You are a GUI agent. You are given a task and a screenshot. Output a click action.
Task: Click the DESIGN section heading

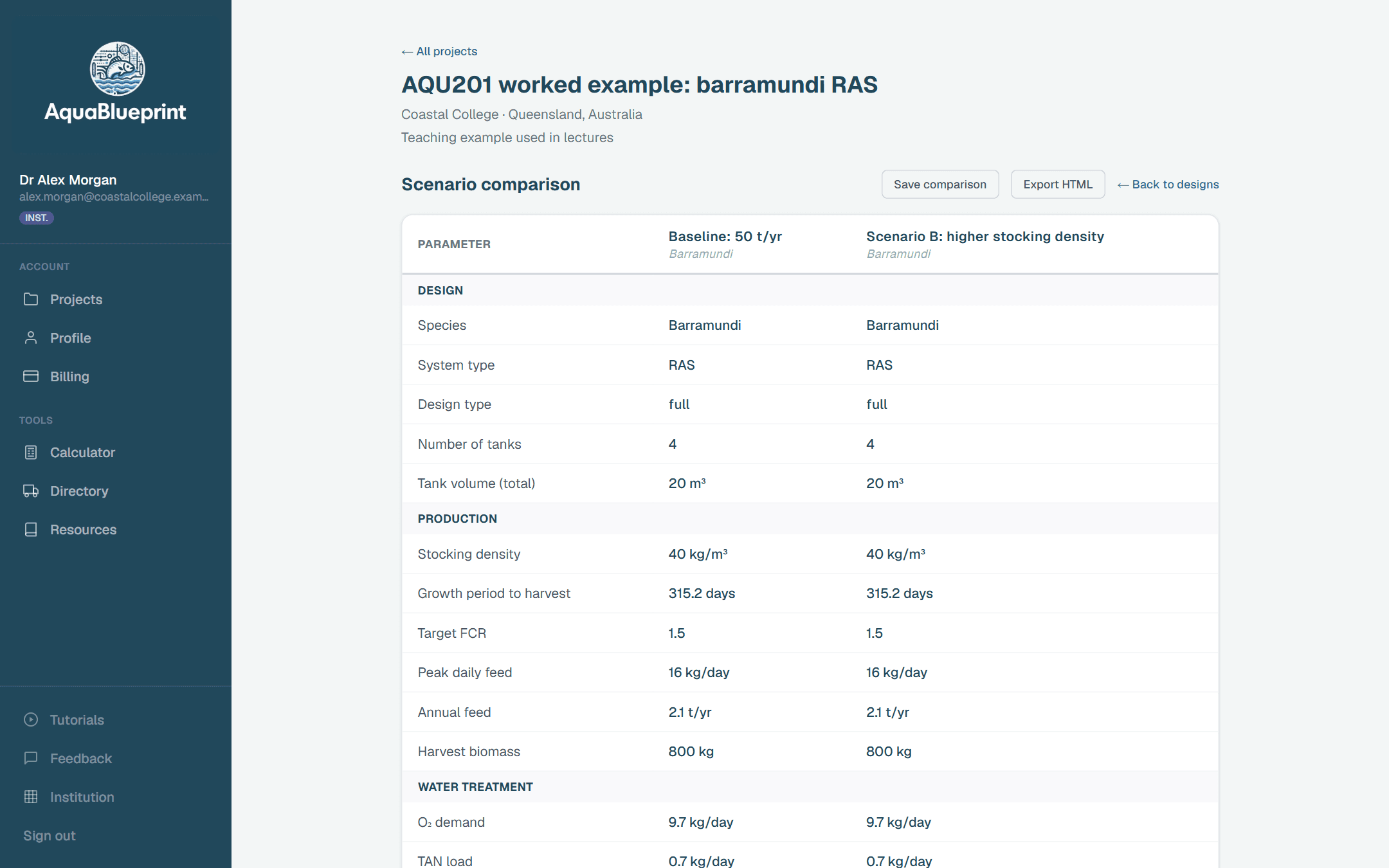[x=440, y=291]
